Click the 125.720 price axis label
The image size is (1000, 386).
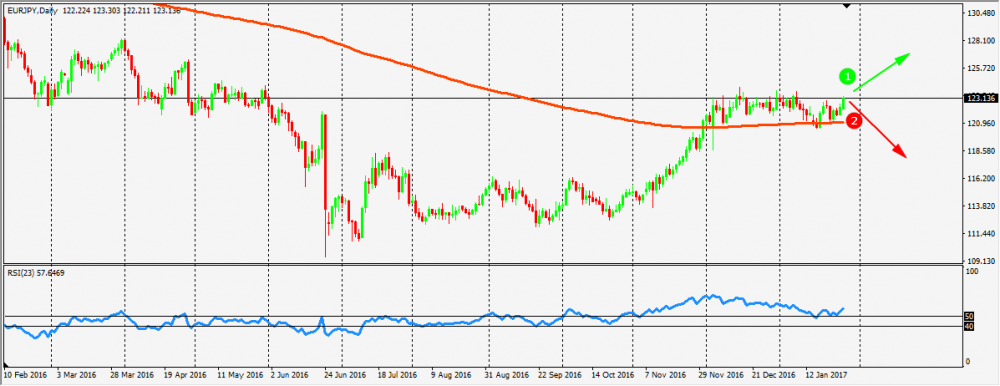(980, 68)
